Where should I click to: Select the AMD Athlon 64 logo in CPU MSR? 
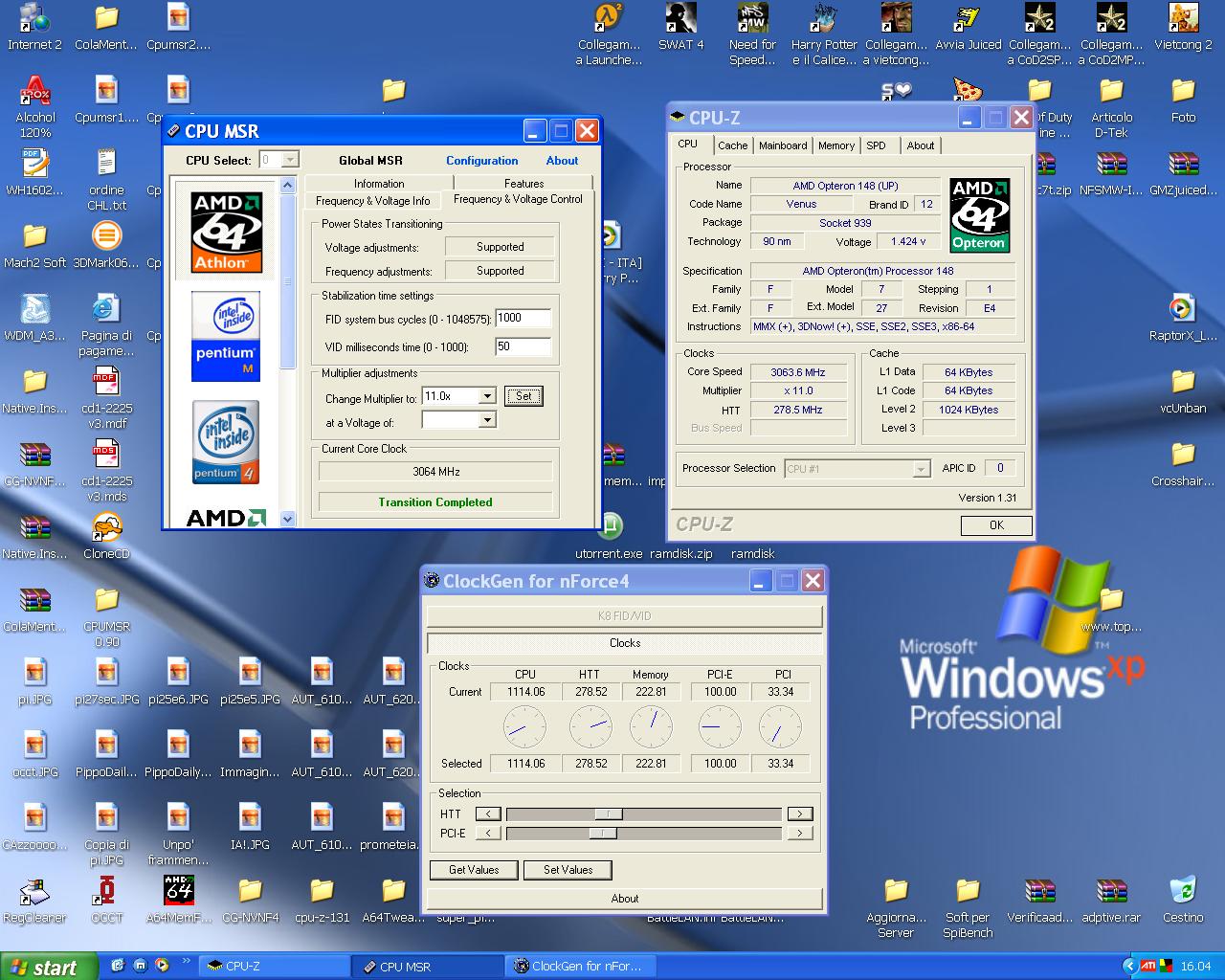point(225,233)
